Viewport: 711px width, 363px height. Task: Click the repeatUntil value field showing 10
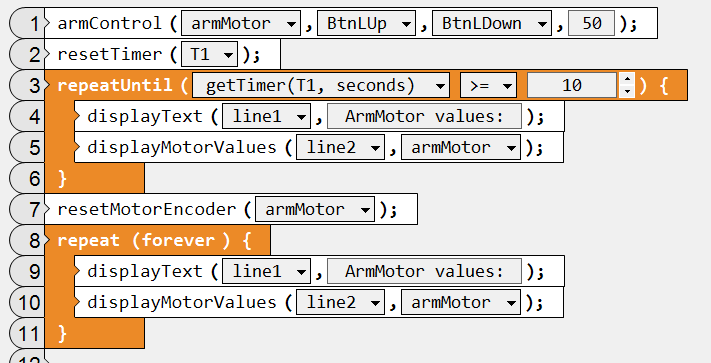572,85
